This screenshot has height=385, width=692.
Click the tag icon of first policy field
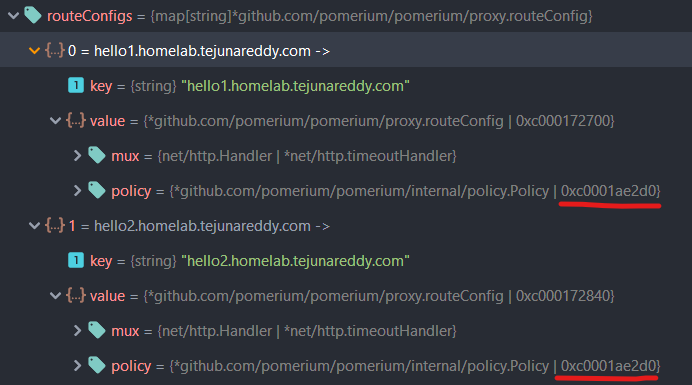point(97,190)
